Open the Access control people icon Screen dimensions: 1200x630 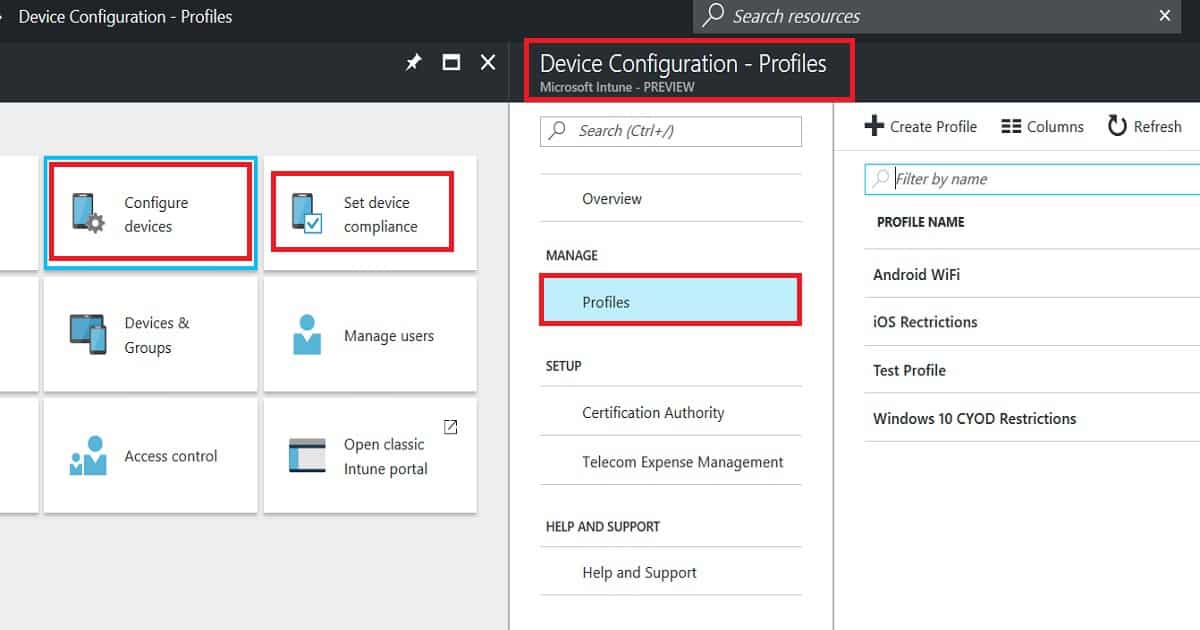tap(88, 455)
